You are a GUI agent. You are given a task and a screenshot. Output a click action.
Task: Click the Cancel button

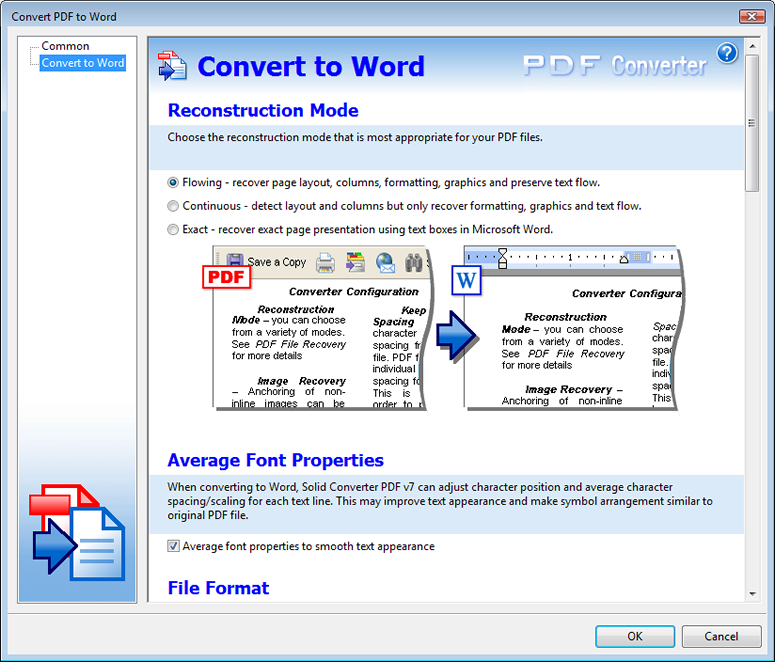click(721, 636)
